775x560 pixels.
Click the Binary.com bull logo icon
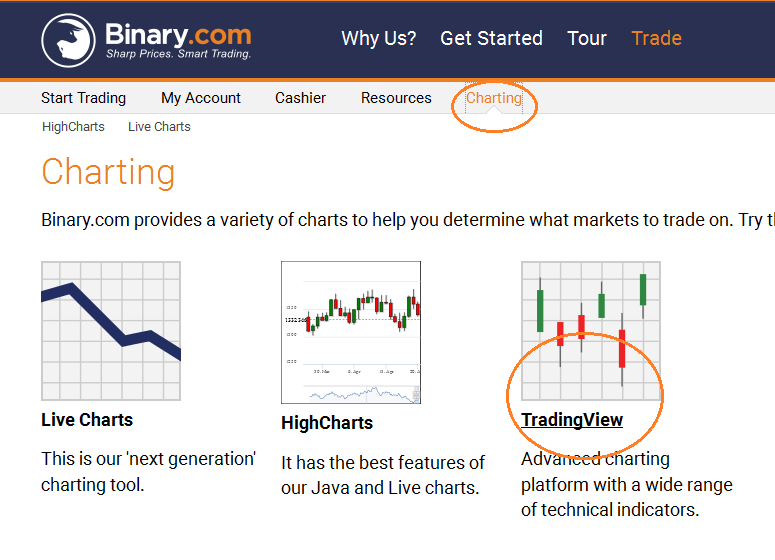(68, 40)
